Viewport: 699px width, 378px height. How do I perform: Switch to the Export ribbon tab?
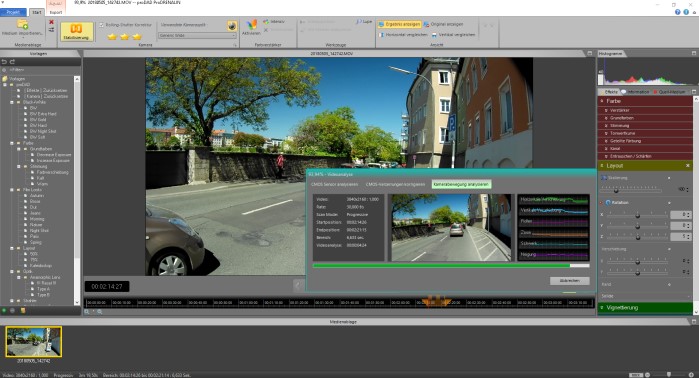56,12
